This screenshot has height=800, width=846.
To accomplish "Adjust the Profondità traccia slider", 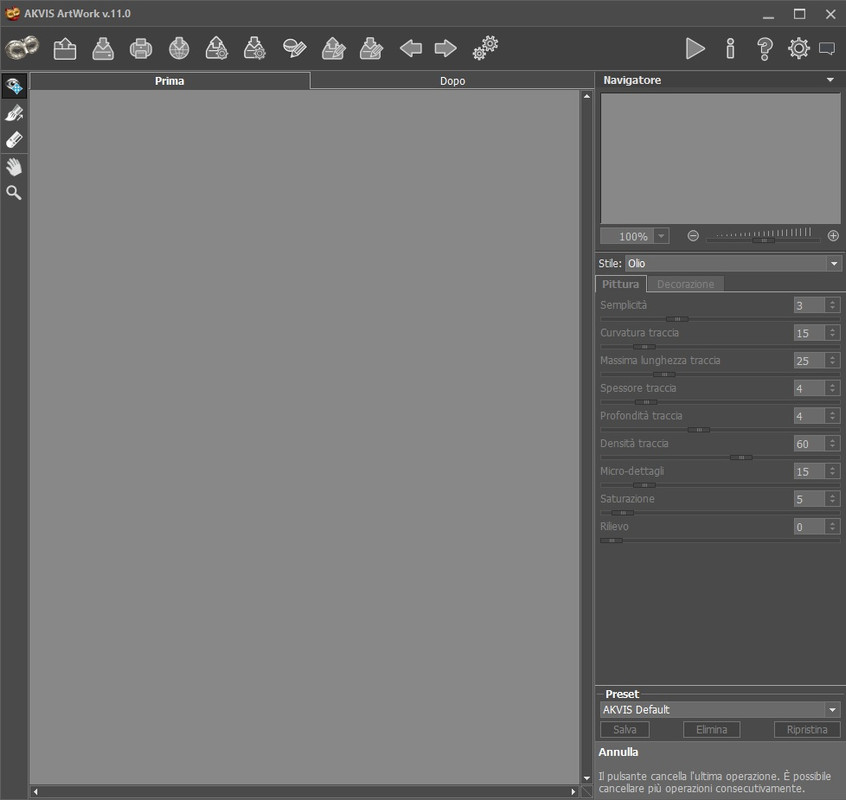I will click(x=699, y=430).
